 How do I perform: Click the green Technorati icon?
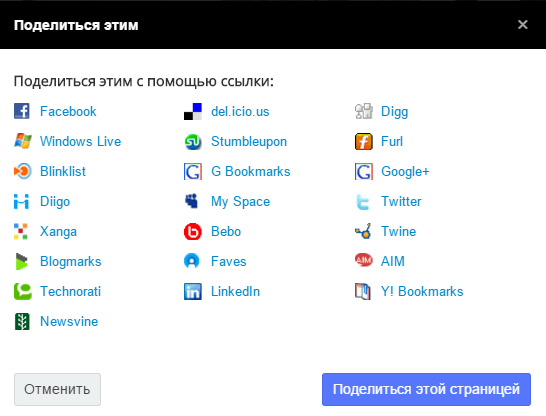click(23, 291)
